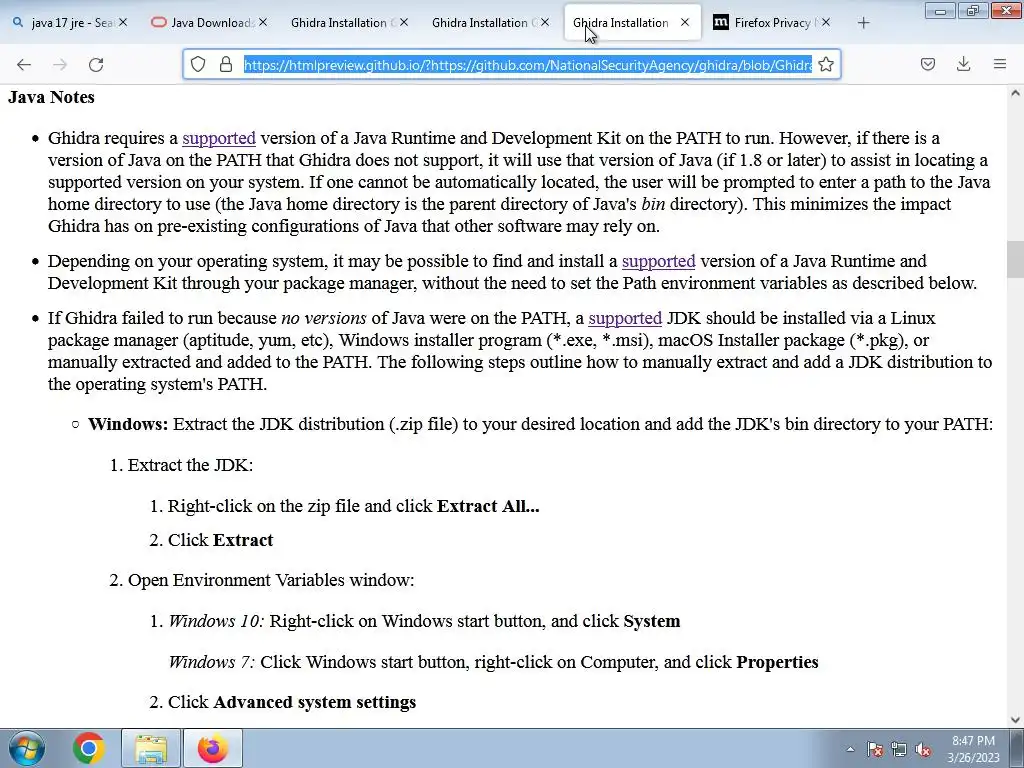Click the 'Extract the JDK:' step
1024x768 pixels.
pyautogui.click(x=190, y=465)
